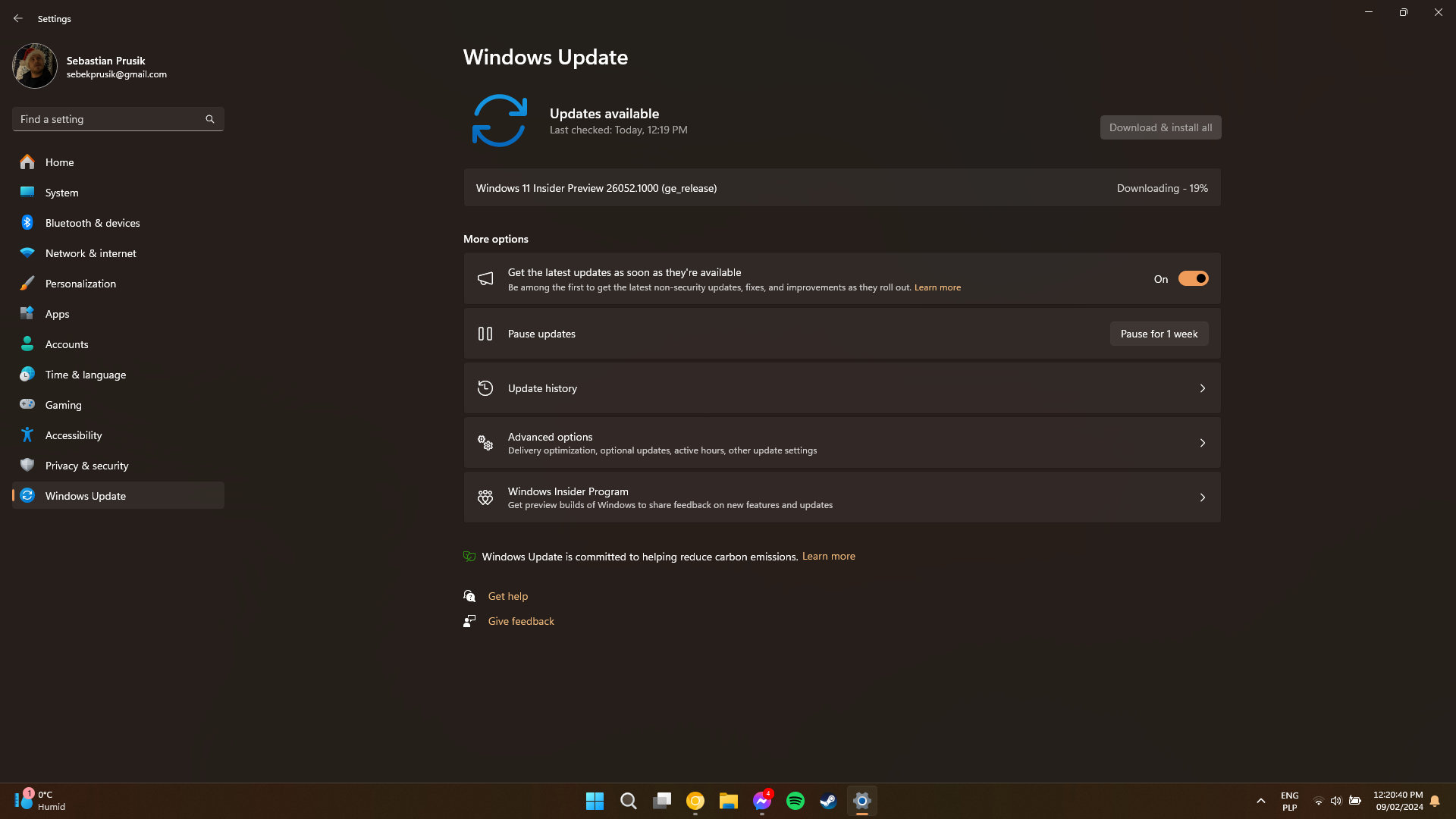This screenshot has width=1456, height=819.
Task: Turn off the latest updates toggle
Action: pos(1193,278)
